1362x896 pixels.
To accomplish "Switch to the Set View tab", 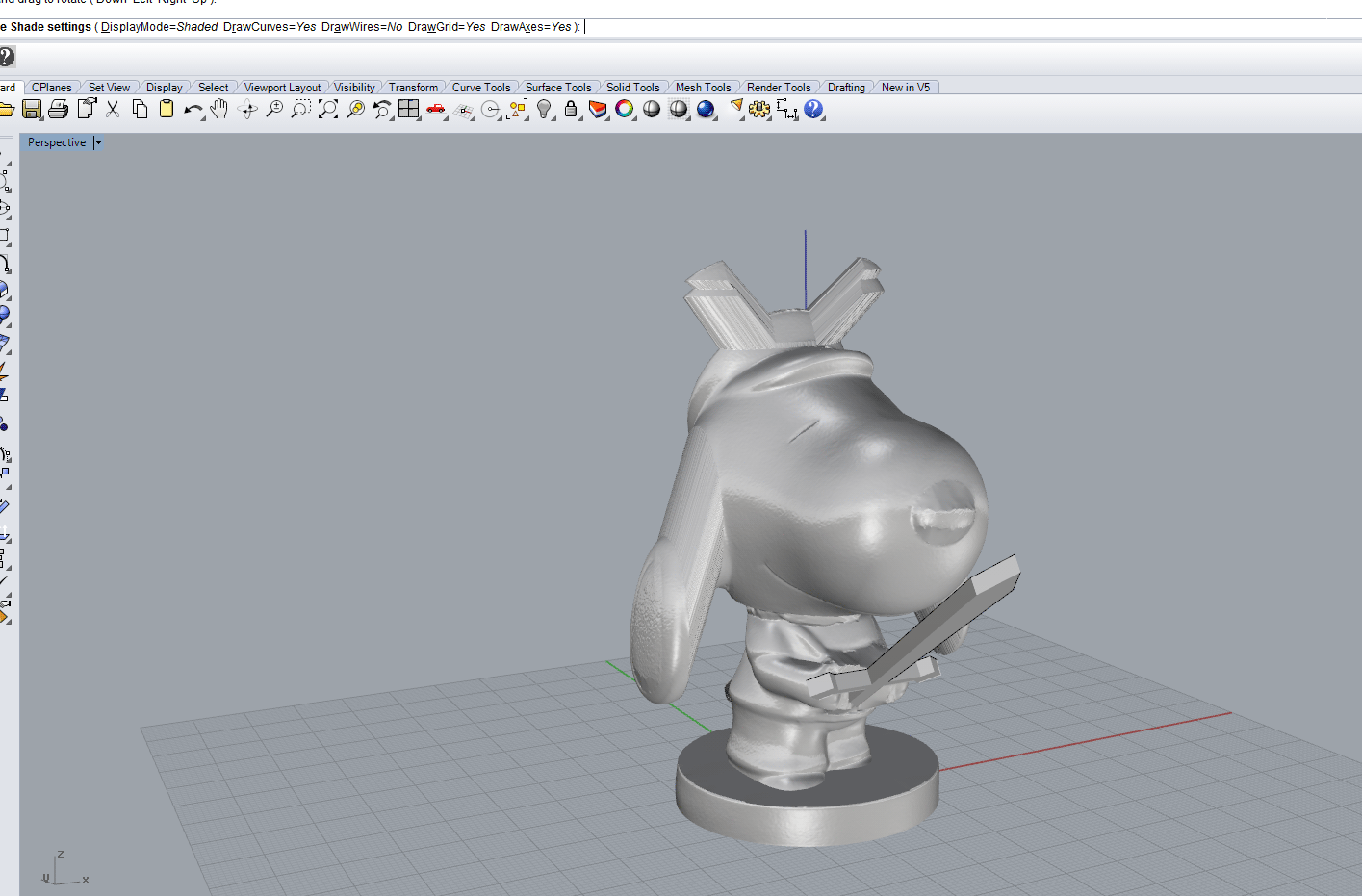I will tap(109, 88).
